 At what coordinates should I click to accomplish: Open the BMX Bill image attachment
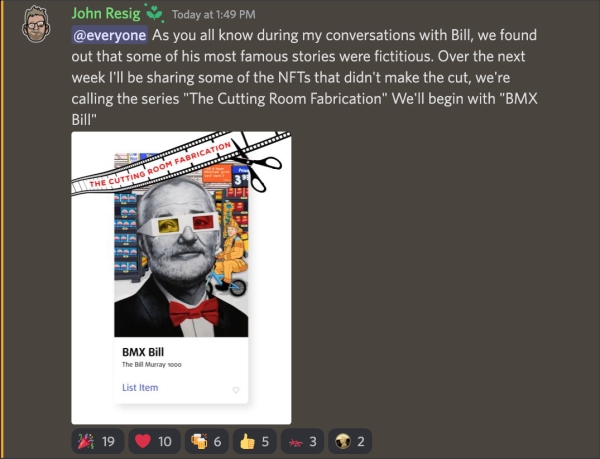(x=181, y=278)
